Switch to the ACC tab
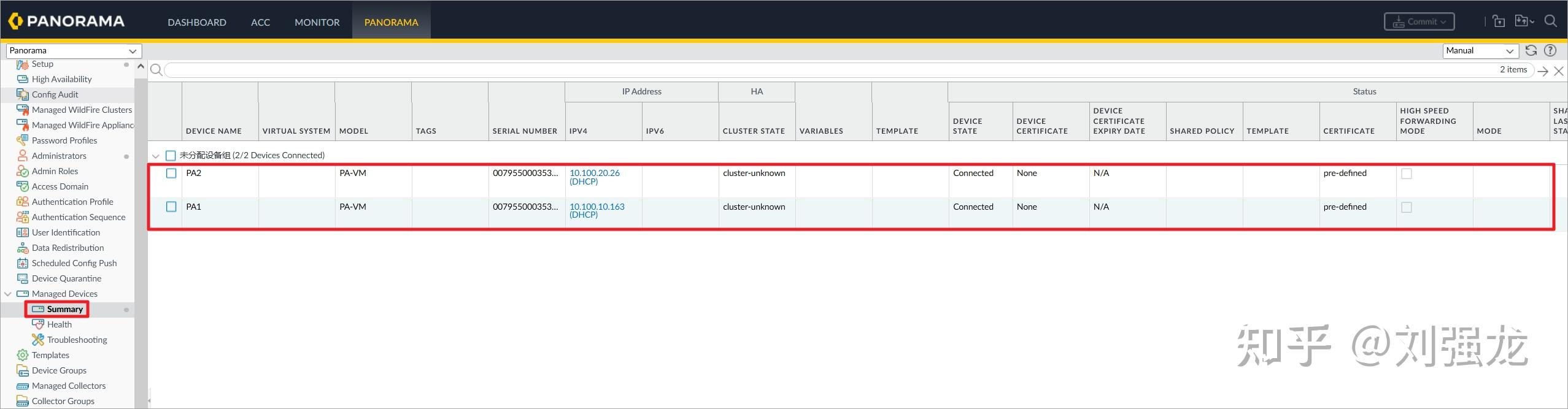Image resolution: width=1568 pixels, height=409 pixels. [260, 22]
